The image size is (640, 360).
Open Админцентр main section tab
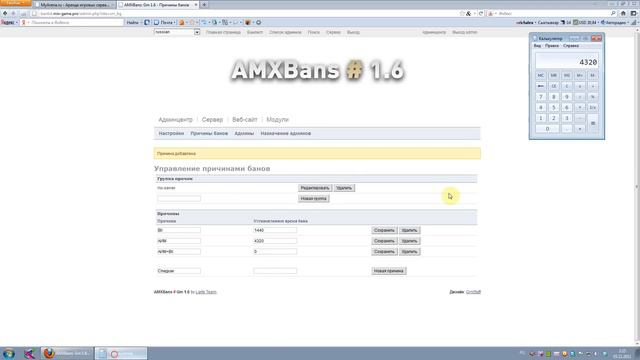[x=175, y=120]
